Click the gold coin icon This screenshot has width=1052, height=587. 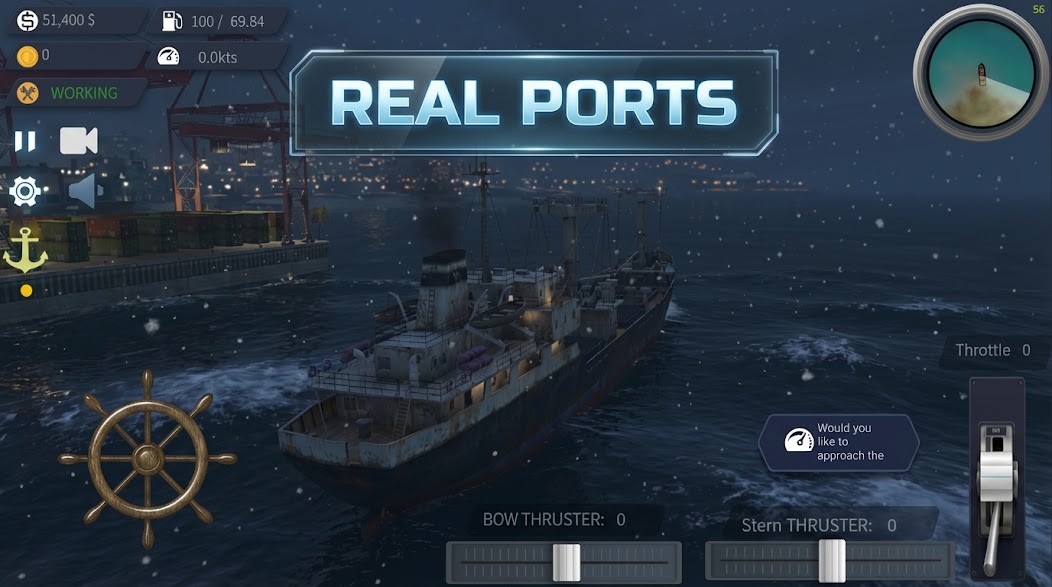tap(27, 56)
